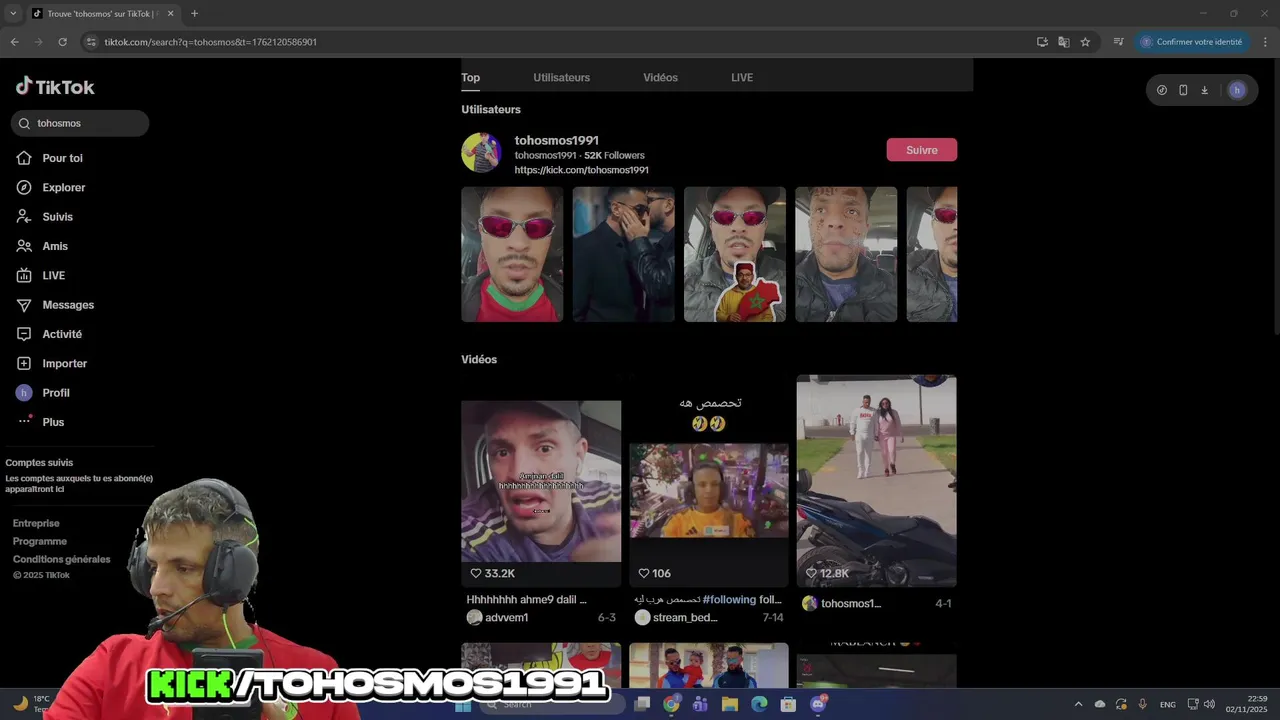Open tohosmos1991 user profile name

point(556,140)
